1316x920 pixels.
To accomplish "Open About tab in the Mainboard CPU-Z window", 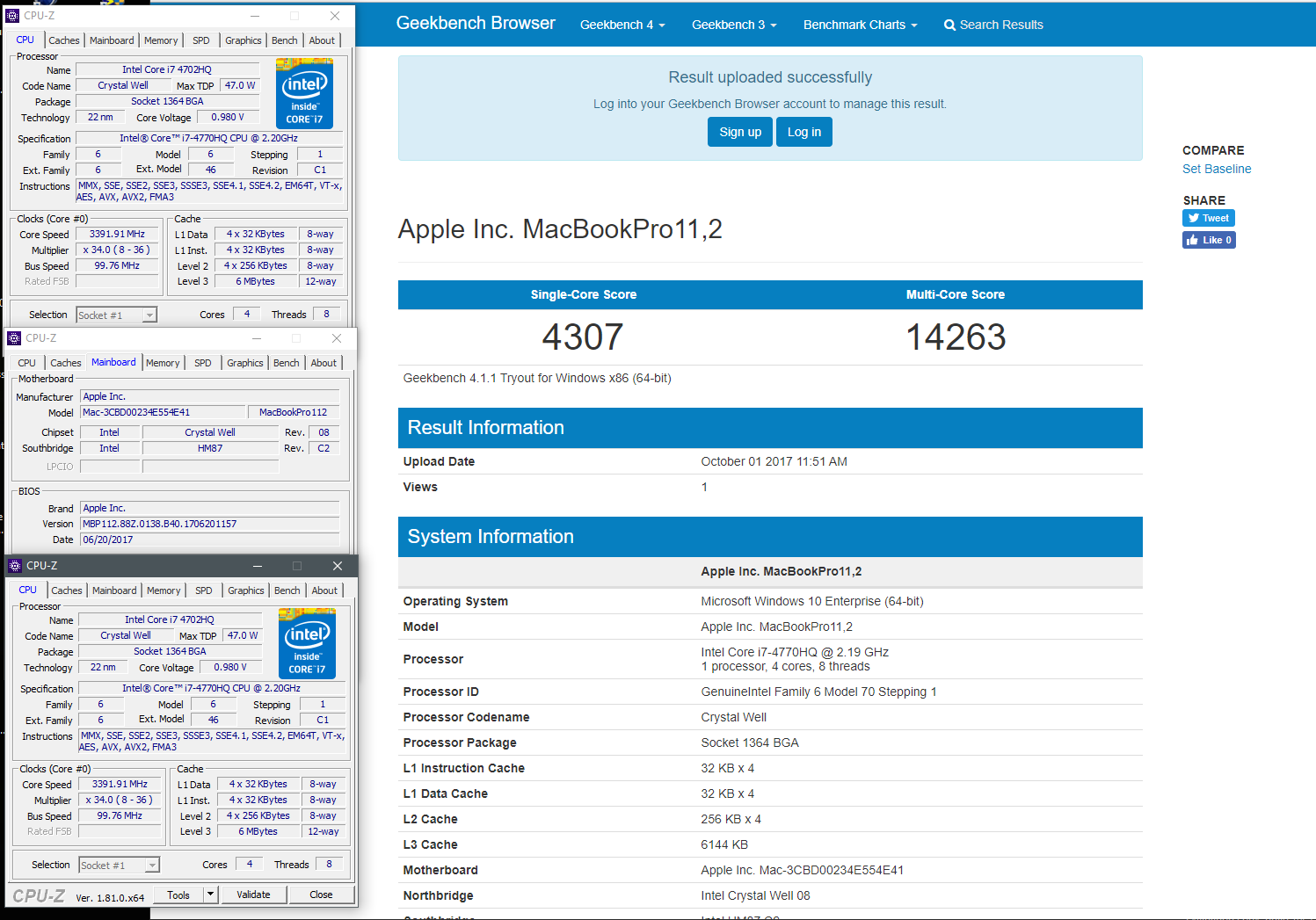I will tap(324, 363).
